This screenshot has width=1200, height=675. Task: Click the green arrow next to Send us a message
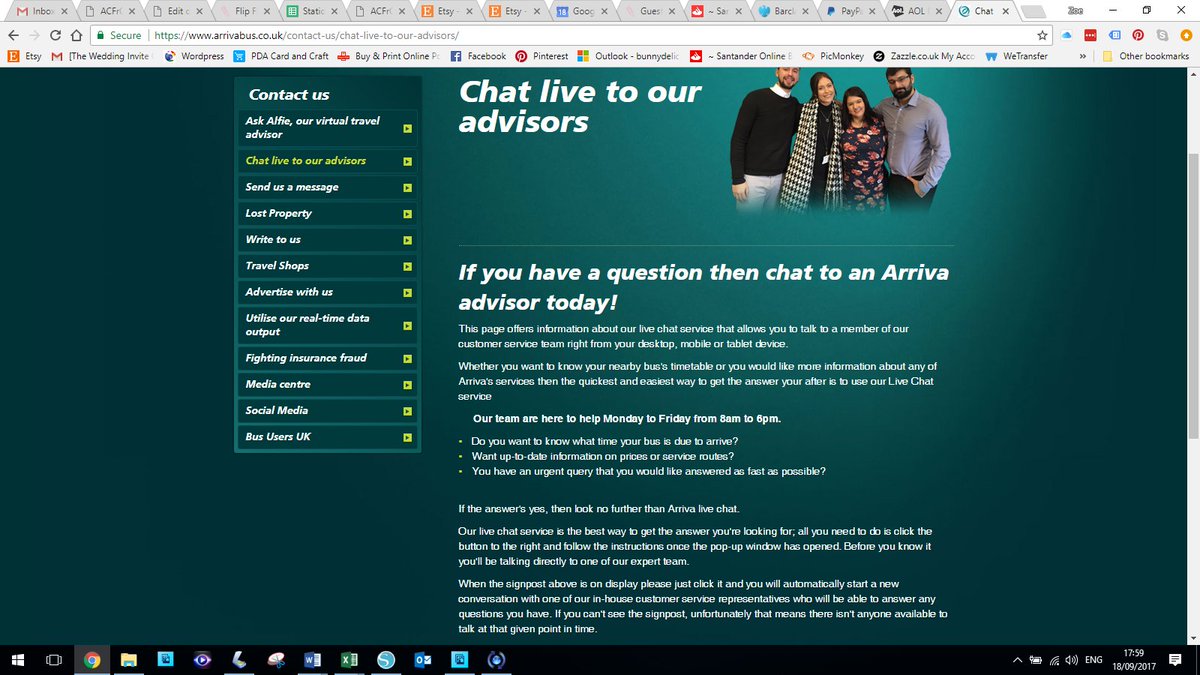point(408,188)
